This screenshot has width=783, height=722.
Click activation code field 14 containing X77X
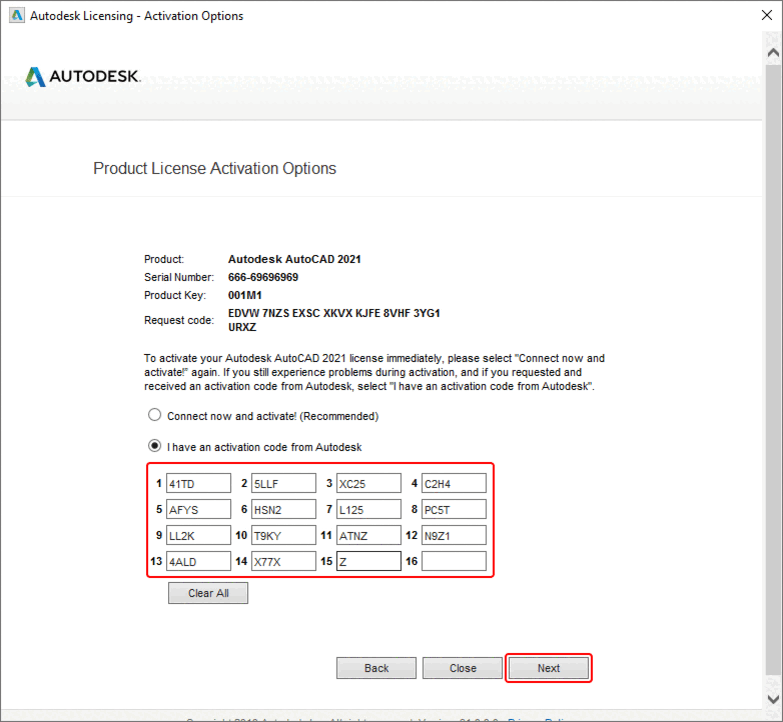click(284, 561)
